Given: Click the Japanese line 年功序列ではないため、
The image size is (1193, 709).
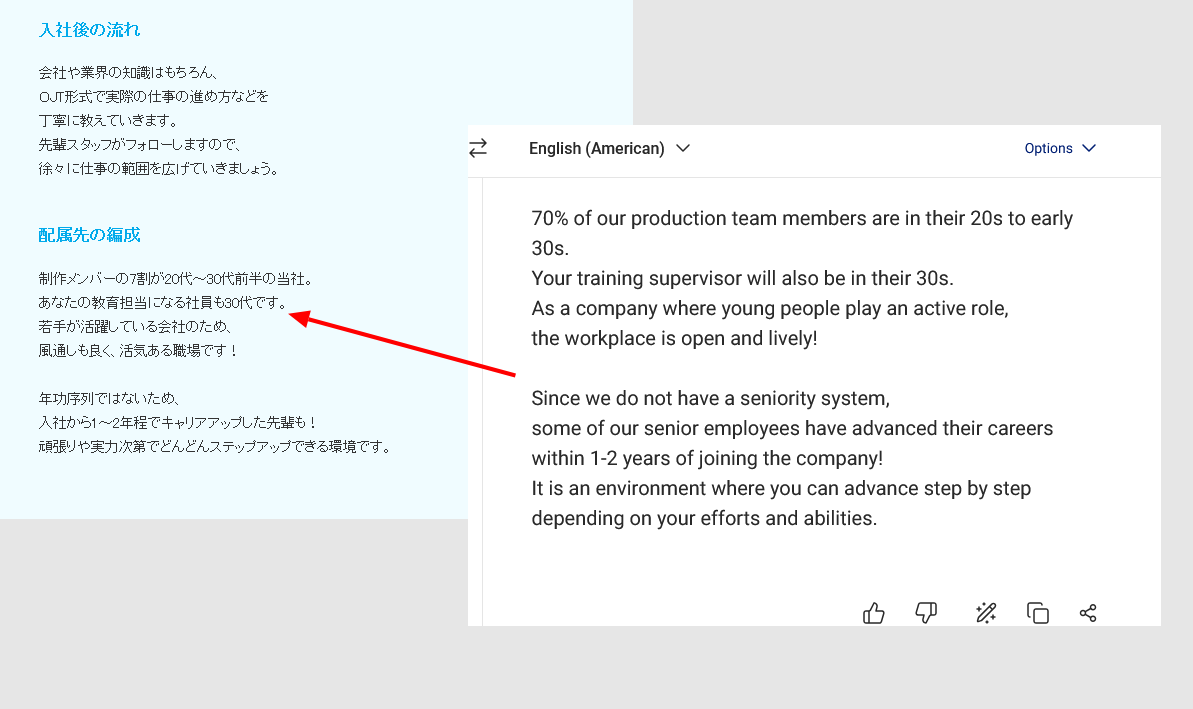Looking at the screenshot, I should tap(110, 399).
